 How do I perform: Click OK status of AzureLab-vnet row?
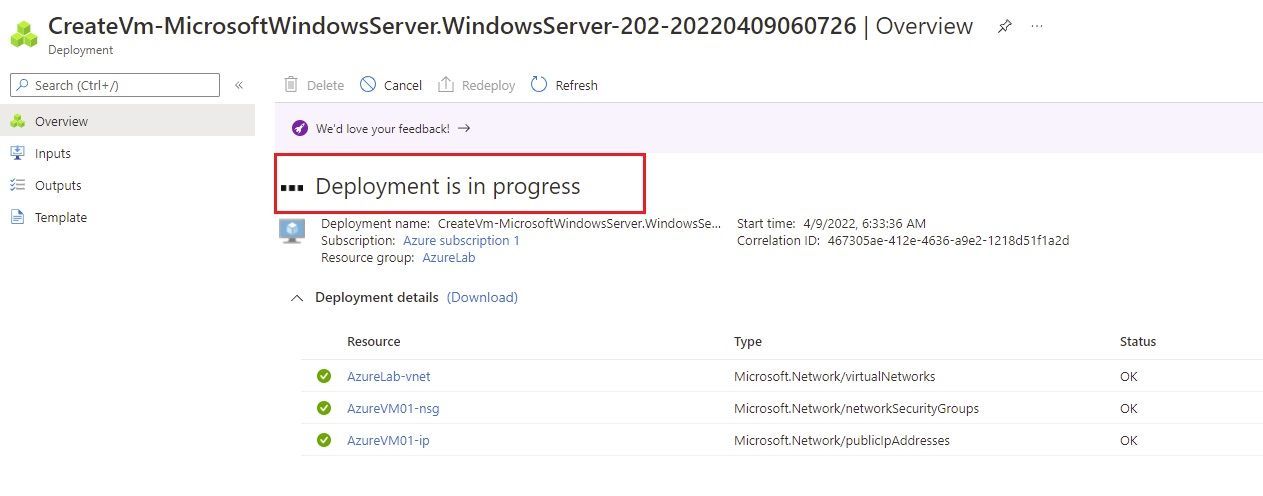click(x=1129, y=376)
